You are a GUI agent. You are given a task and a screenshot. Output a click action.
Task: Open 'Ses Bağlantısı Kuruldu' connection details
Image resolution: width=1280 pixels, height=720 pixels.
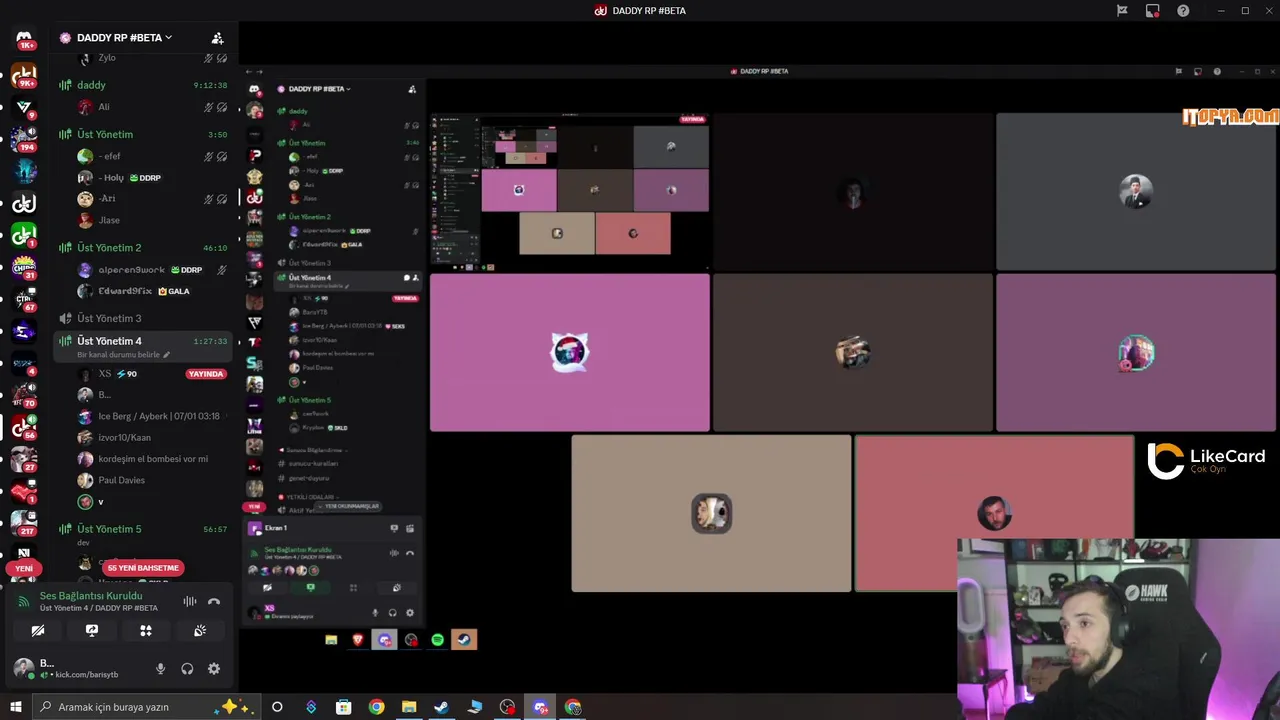91,596
